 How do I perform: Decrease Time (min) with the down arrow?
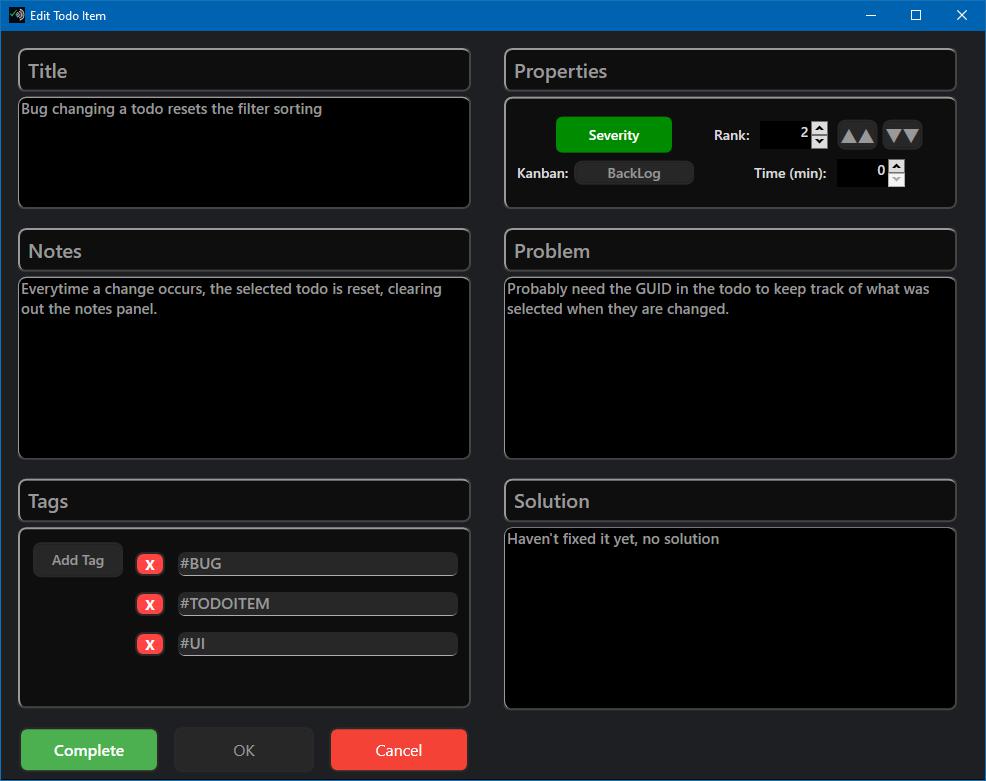coord(897,180)
